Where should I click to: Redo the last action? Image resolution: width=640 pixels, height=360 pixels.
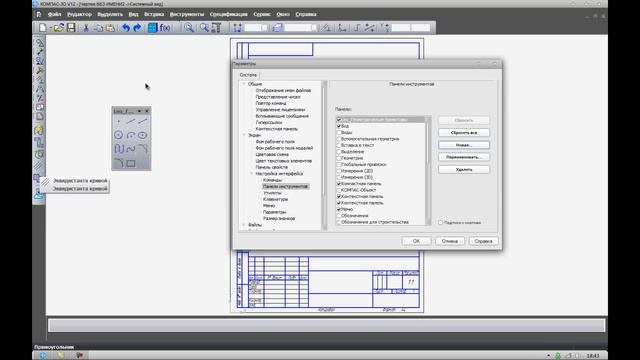click(138, 28)
